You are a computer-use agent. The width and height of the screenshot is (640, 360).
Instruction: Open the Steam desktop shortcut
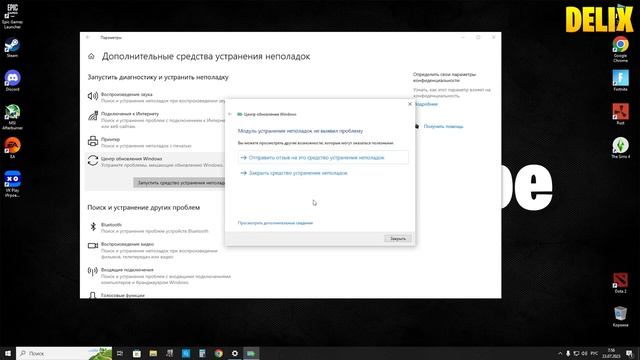[12, 48]
